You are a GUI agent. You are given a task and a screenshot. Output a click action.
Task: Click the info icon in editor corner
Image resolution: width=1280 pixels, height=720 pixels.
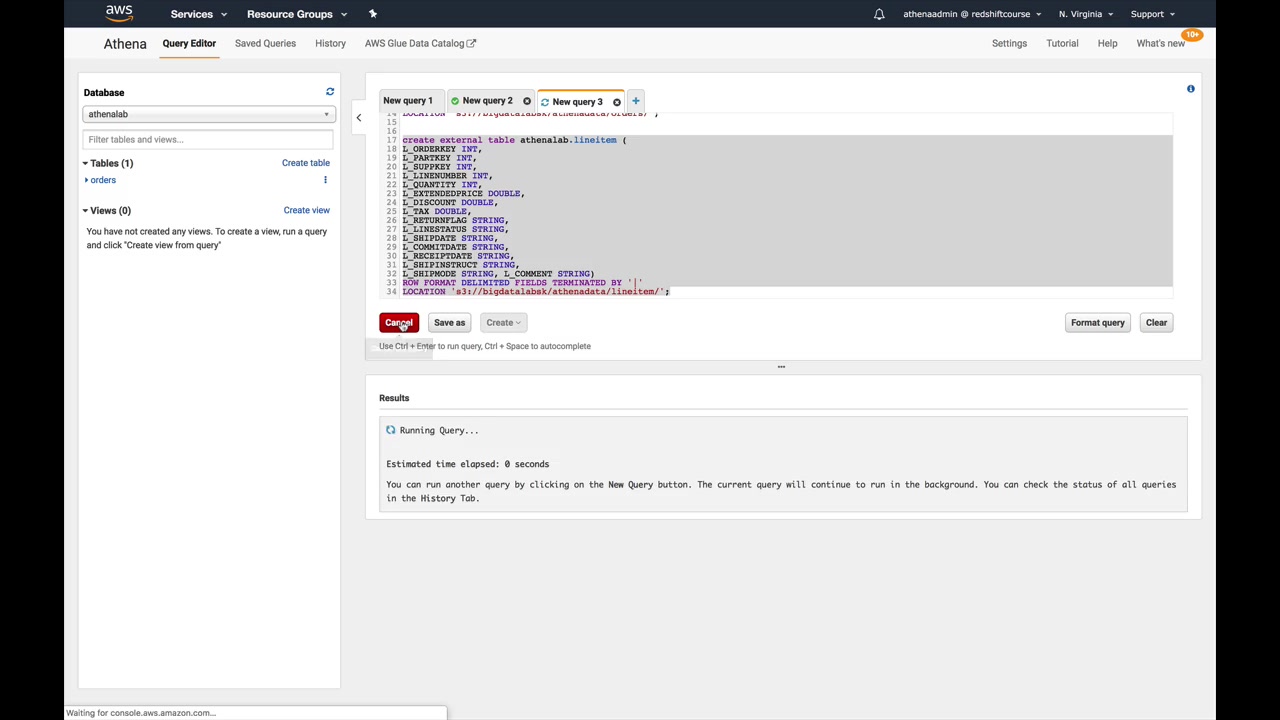click(x=1191, y=89)
